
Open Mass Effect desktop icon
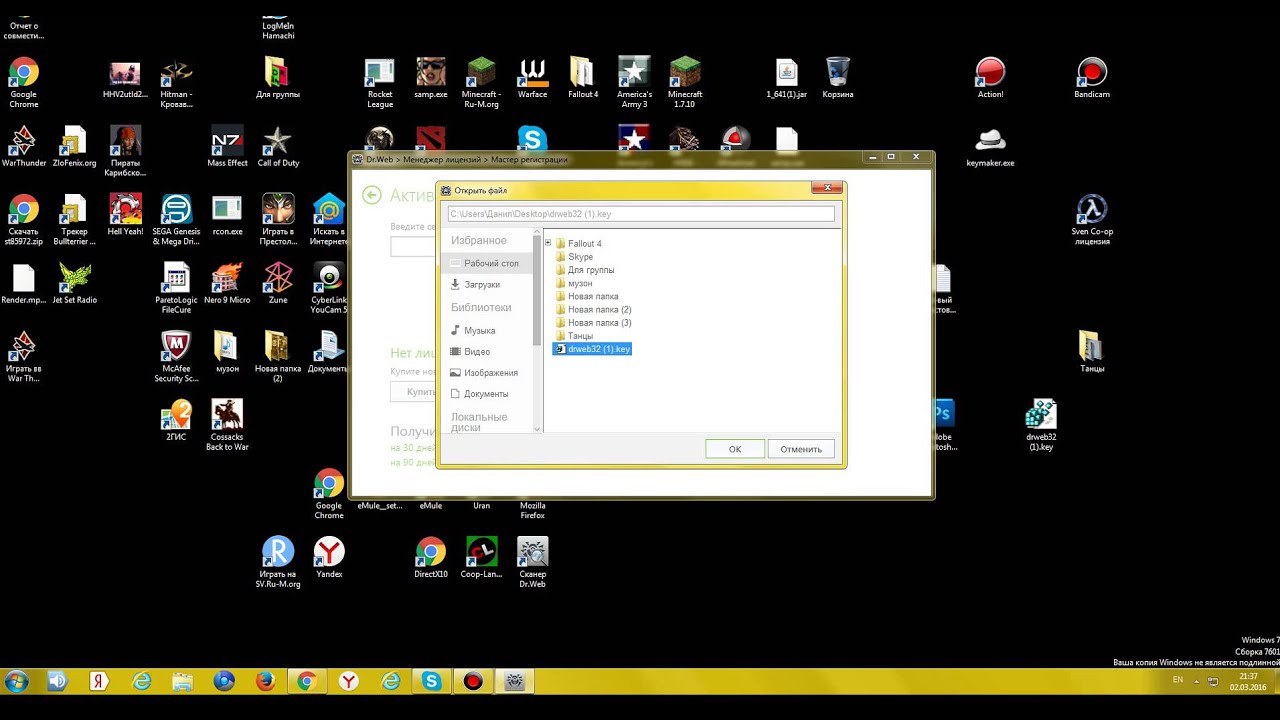(x=227, y=147)
